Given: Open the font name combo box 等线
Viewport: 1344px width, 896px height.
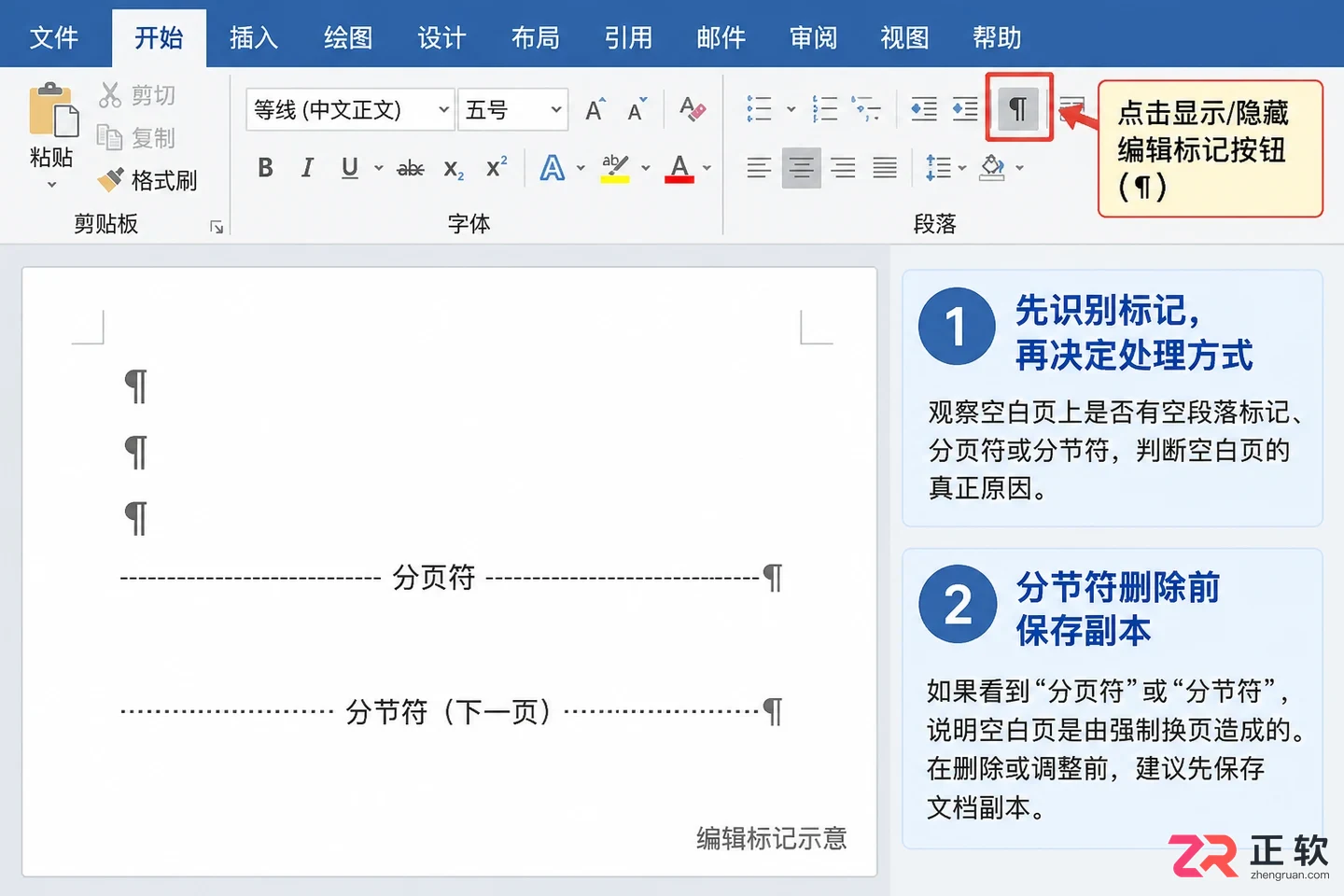Looking at the screenshot, I should tap(350, 110).
